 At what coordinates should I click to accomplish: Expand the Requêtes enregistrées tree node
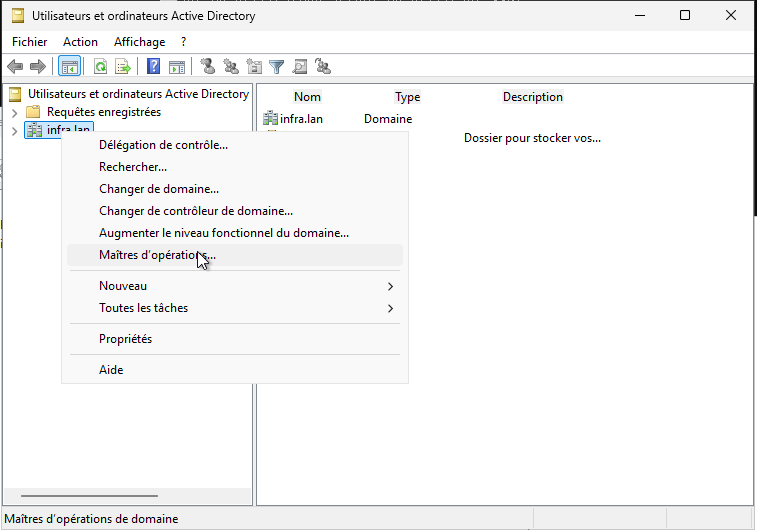[14, 112]
